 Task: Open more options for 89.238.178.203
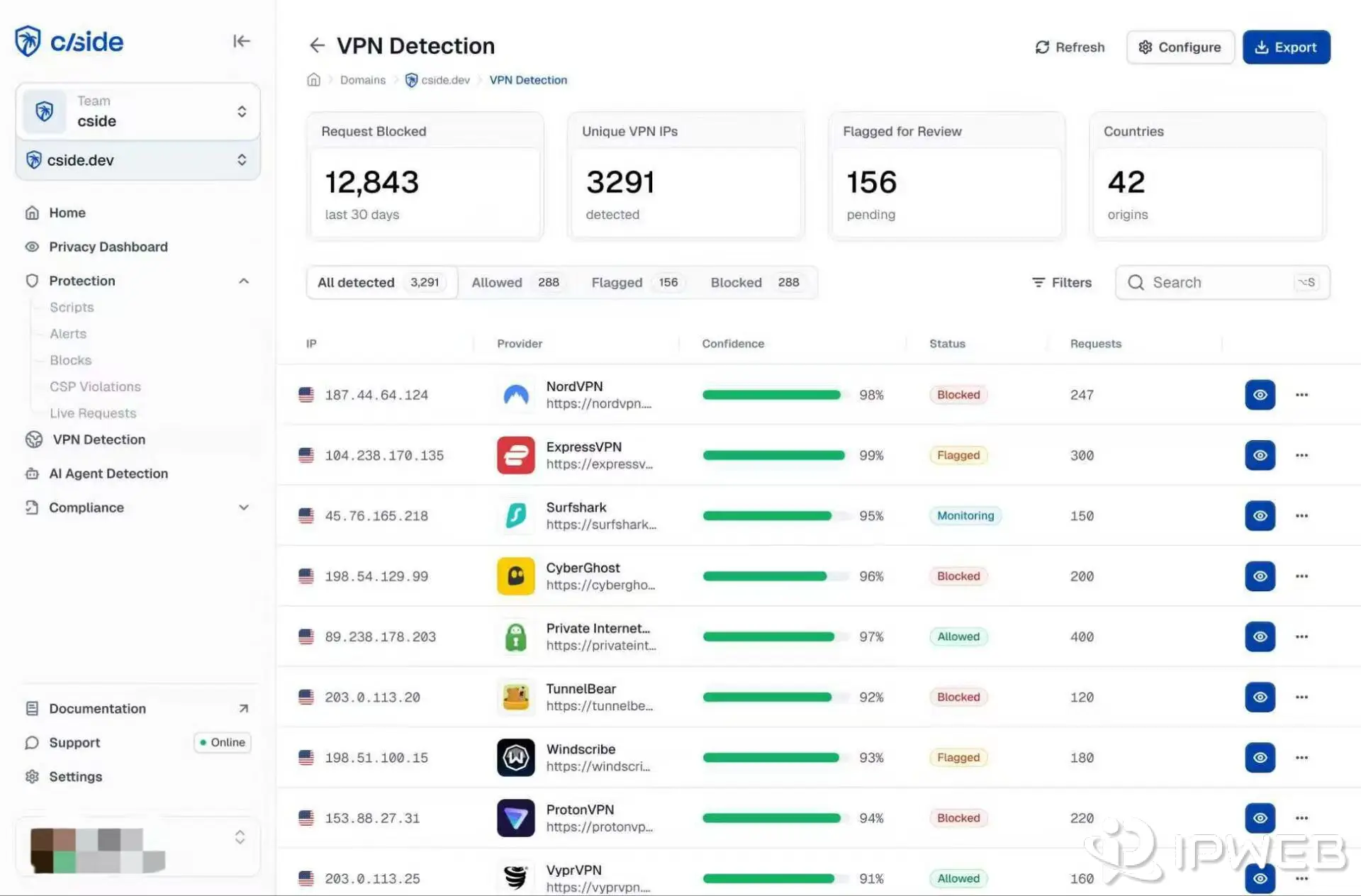[1301, 637]
